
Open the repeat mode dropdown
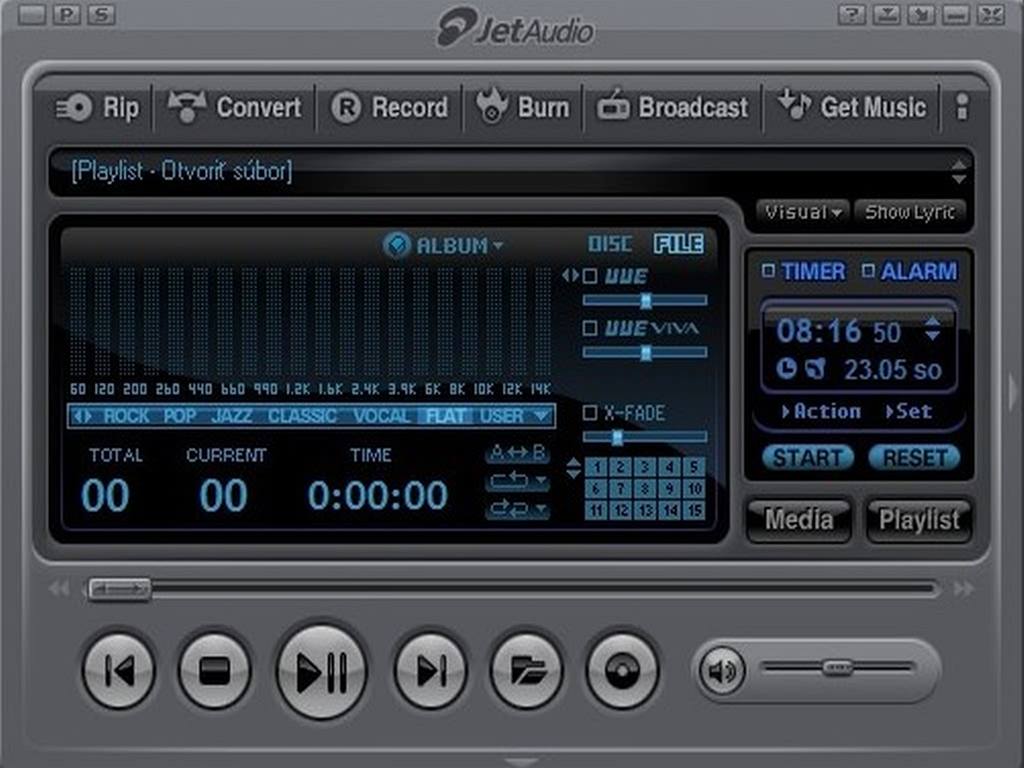[x=518, y=481]
